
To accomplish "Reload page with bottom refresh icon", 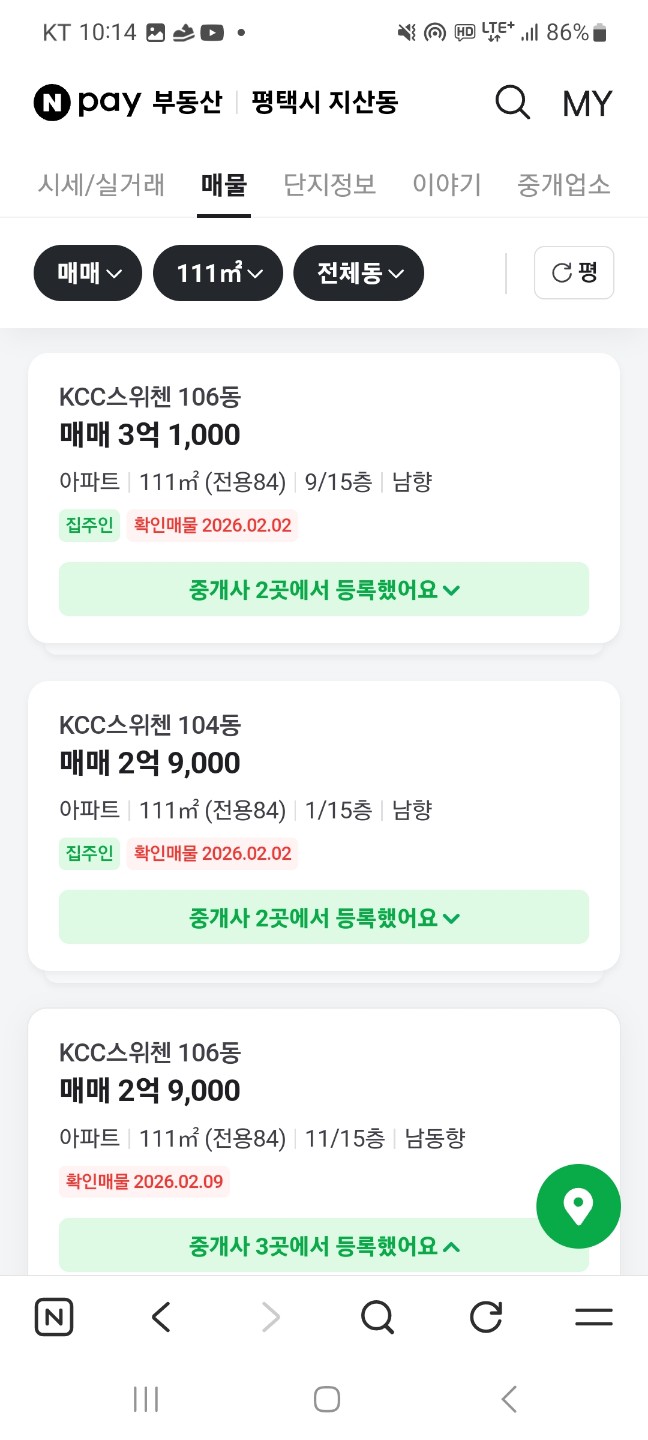I will [485, 1318].
